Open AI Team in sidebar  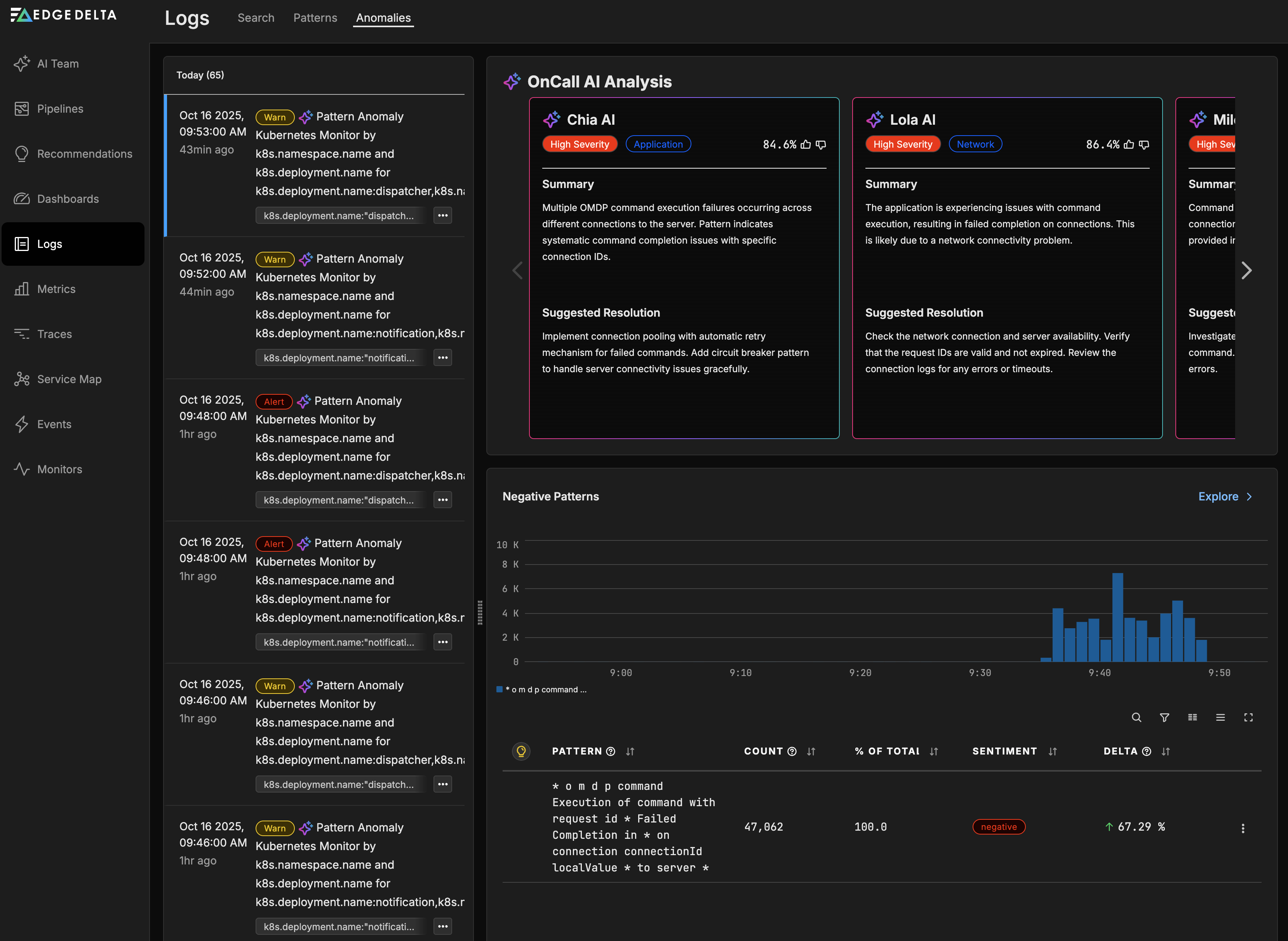57,64
